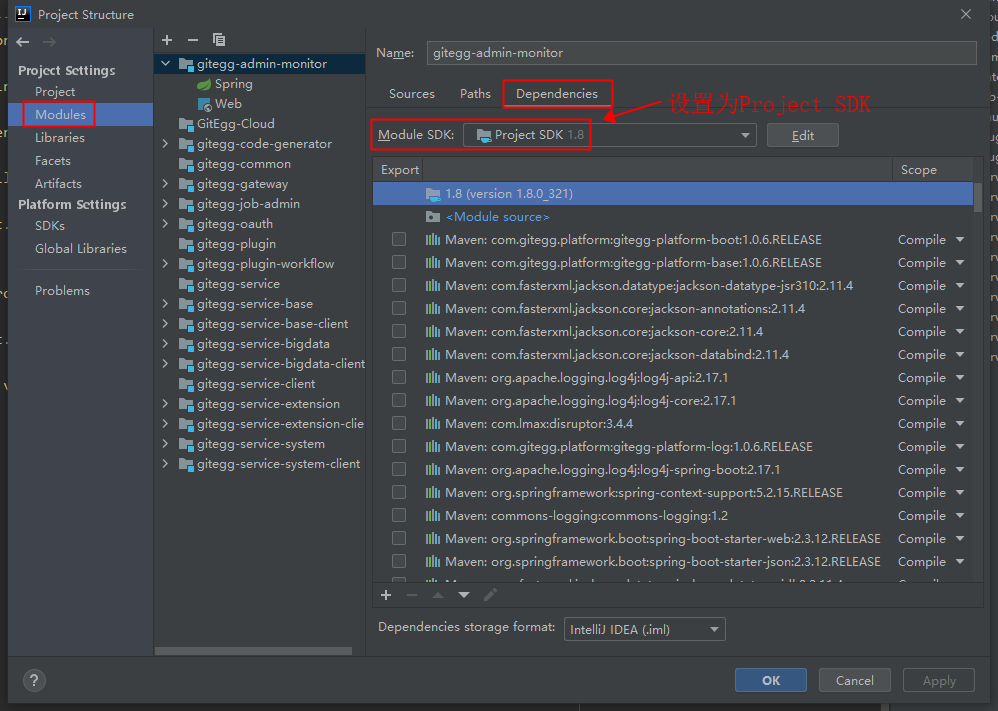998x711 pixels.
Task: Click the gitegg-plugin module folder icon
Action: [x=186, y=244]
